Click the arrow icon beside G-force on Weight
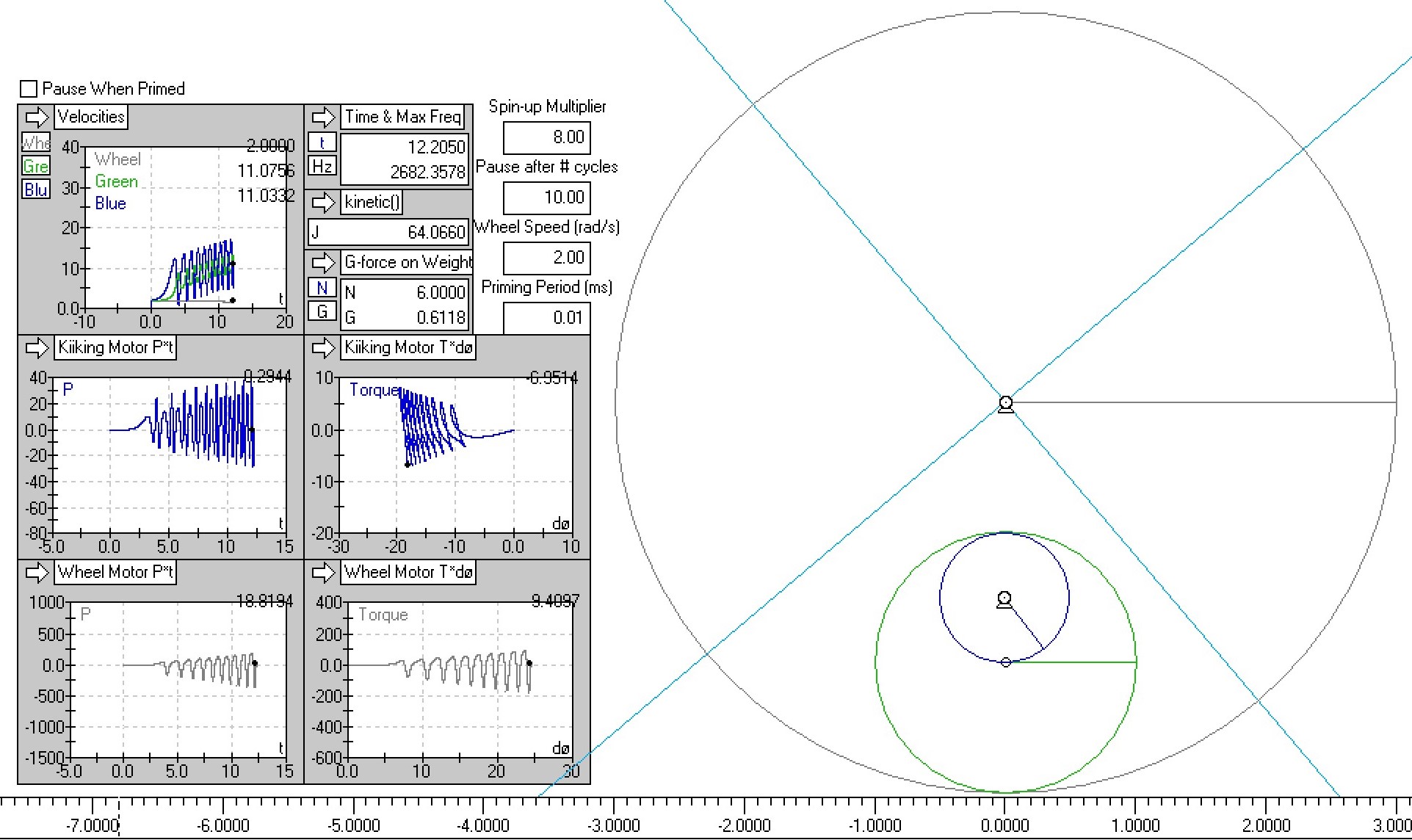 [x=323, y=262]
